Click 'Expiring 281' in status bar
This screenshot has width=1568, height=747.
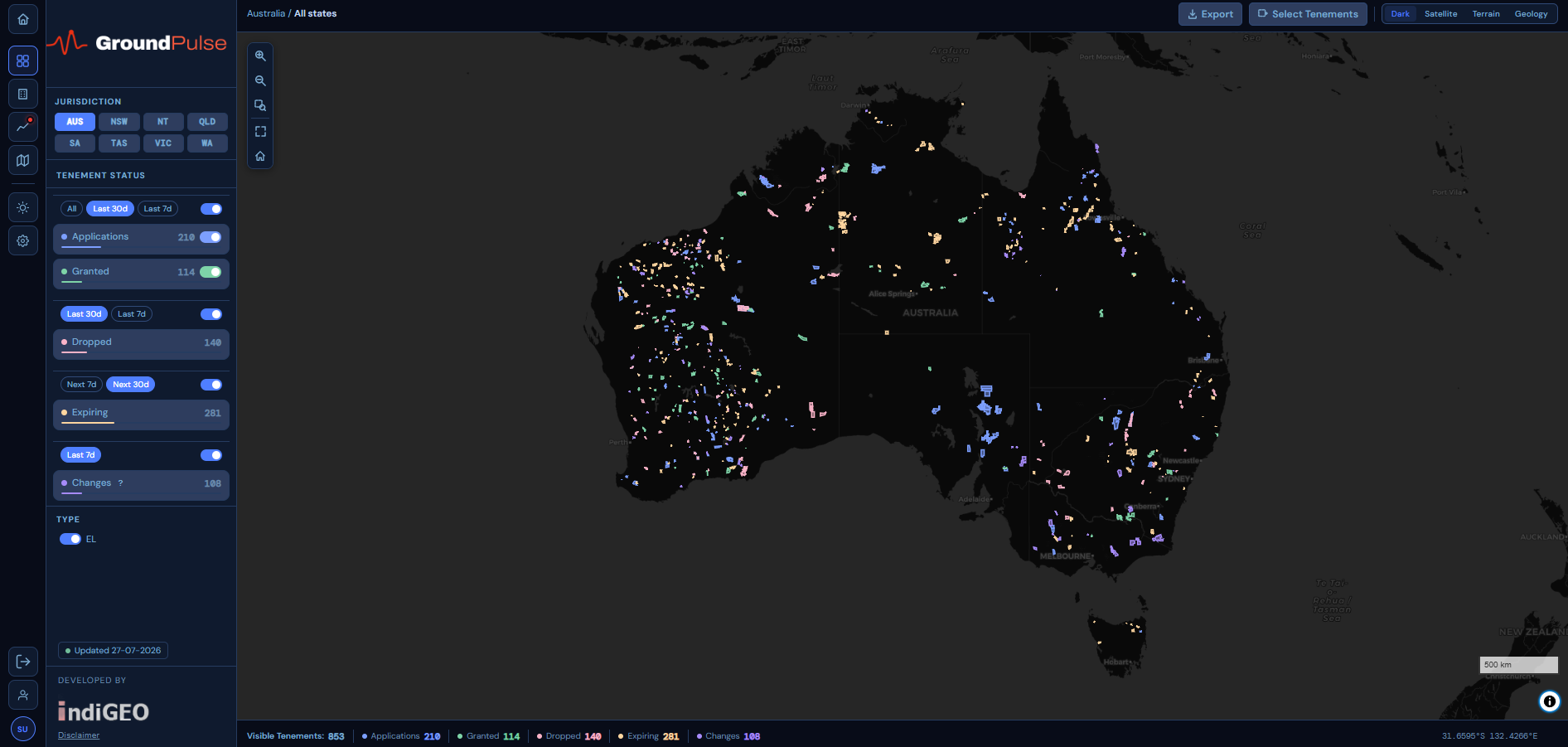pyautogui.click(x=649, y=736)
